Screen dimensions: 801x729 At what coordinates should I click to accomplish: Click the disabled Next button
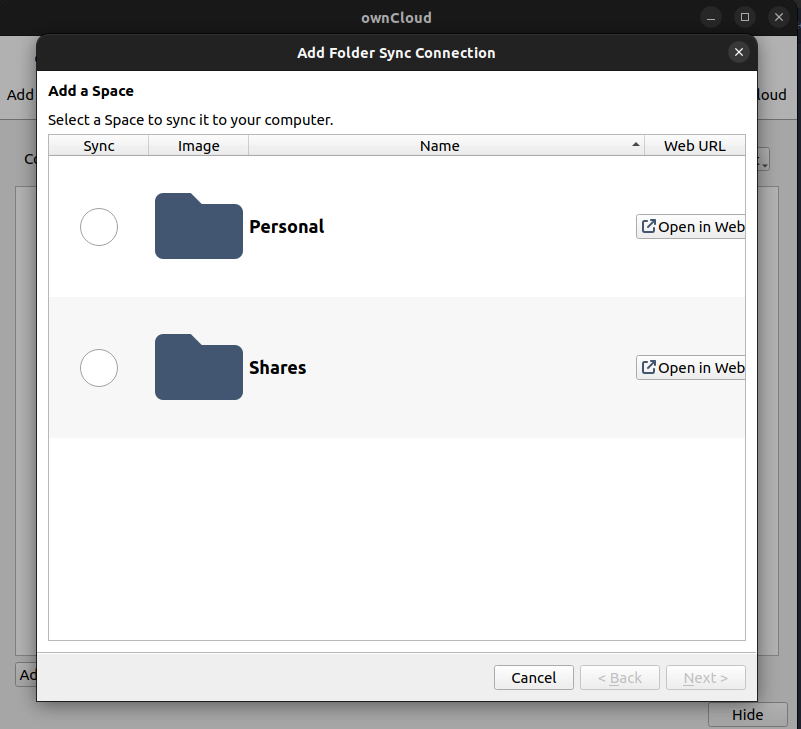point(705,677)
